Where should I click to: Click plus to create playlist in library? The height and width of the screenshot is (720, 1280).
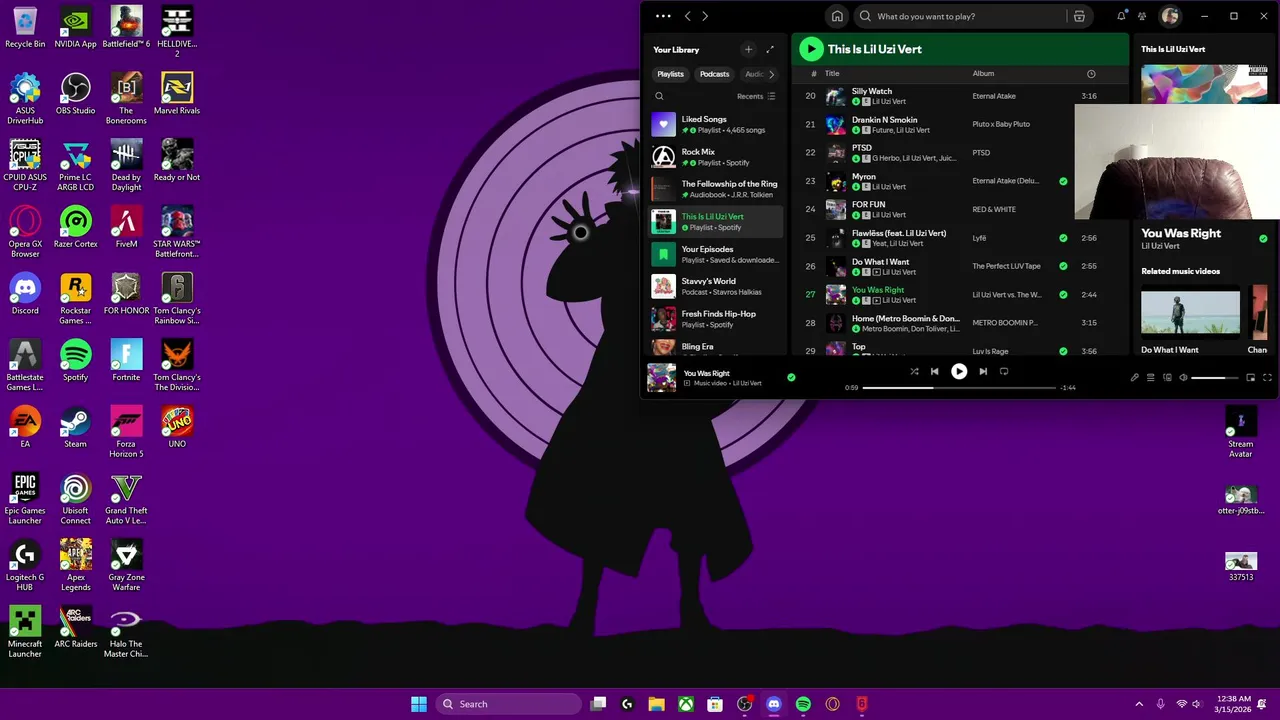click(x=748, y=49)
